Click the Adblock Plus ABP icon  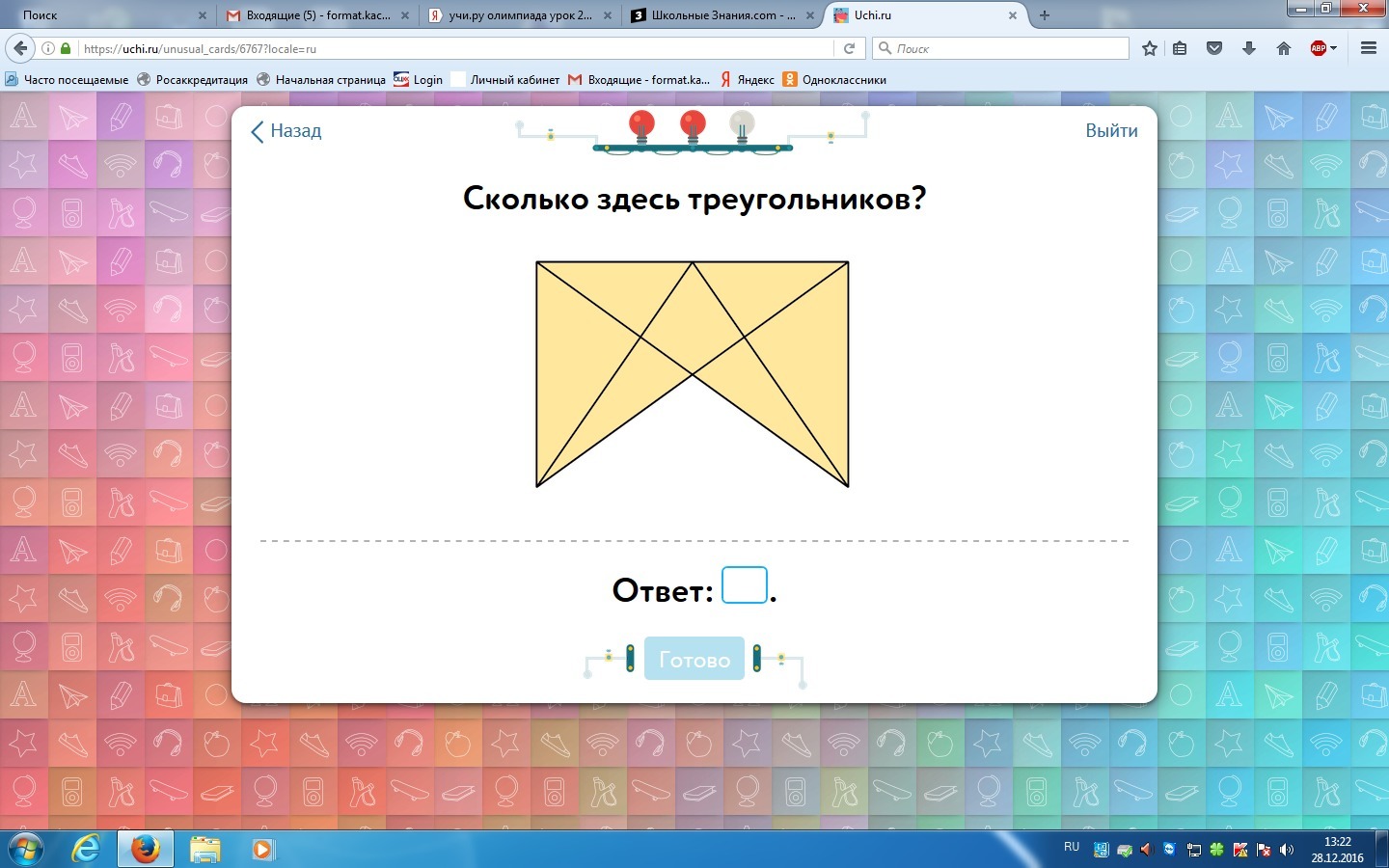[x=1318, y=48]
